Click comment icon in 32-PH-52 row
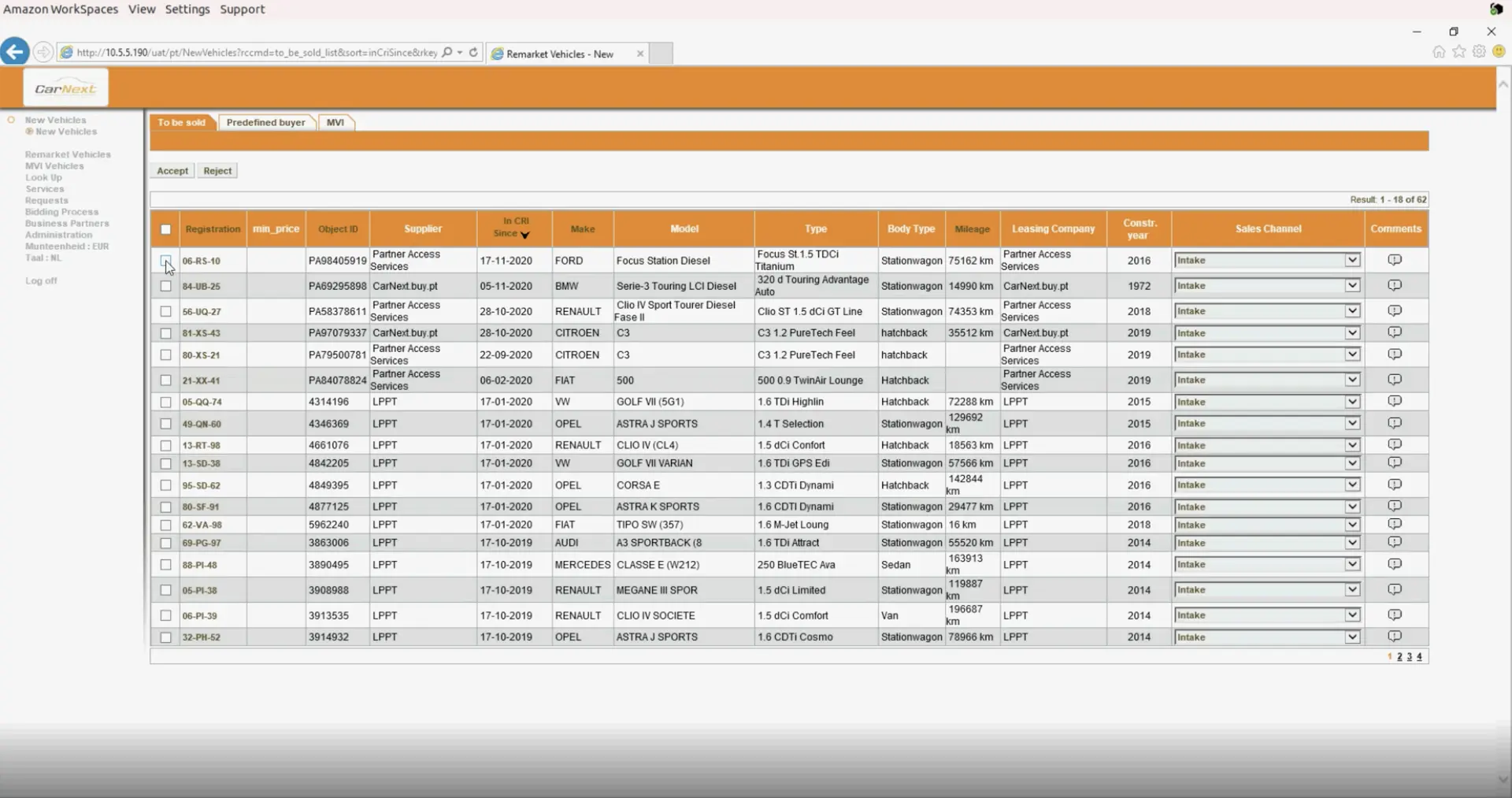 click(1395, 637)
